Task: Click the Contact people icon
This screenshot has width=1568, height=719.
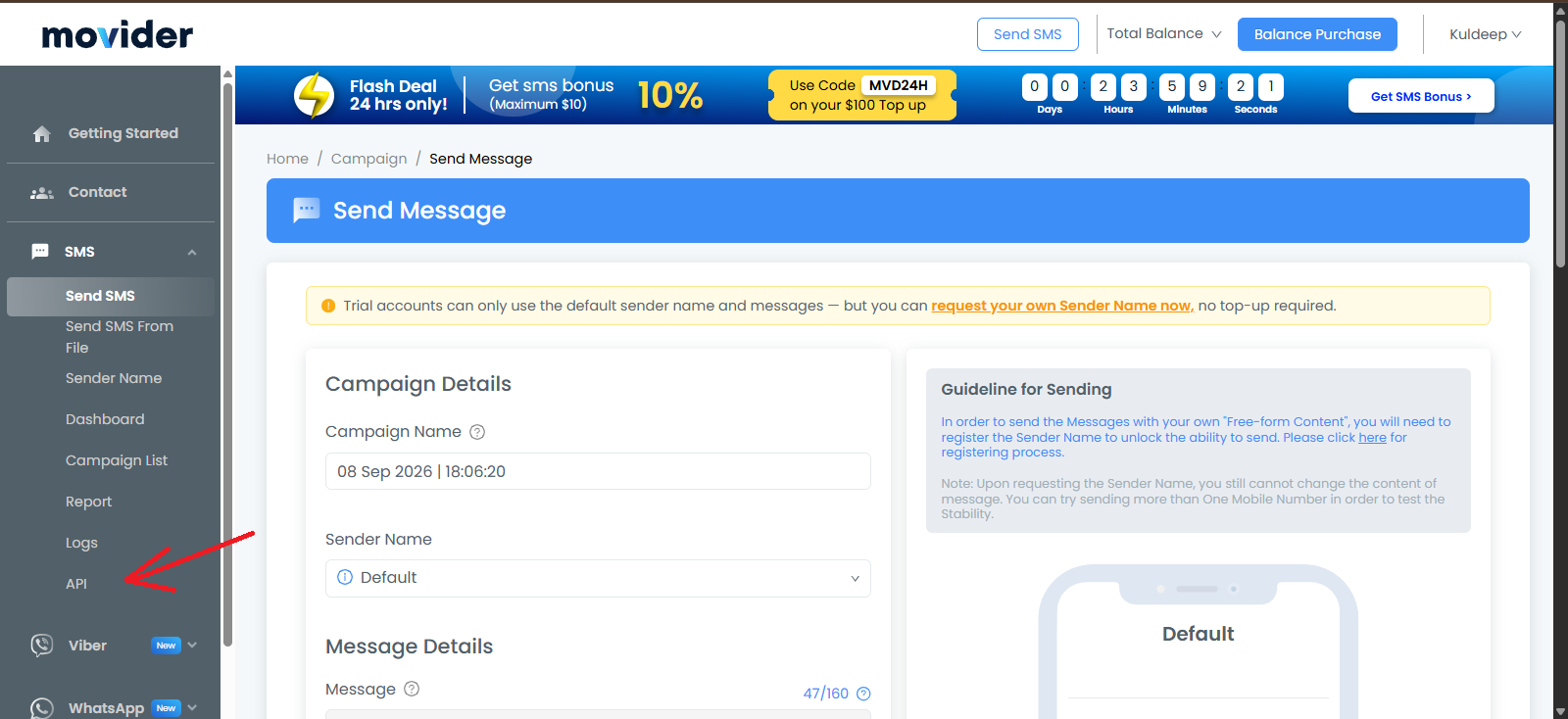Action: [42, 193]
